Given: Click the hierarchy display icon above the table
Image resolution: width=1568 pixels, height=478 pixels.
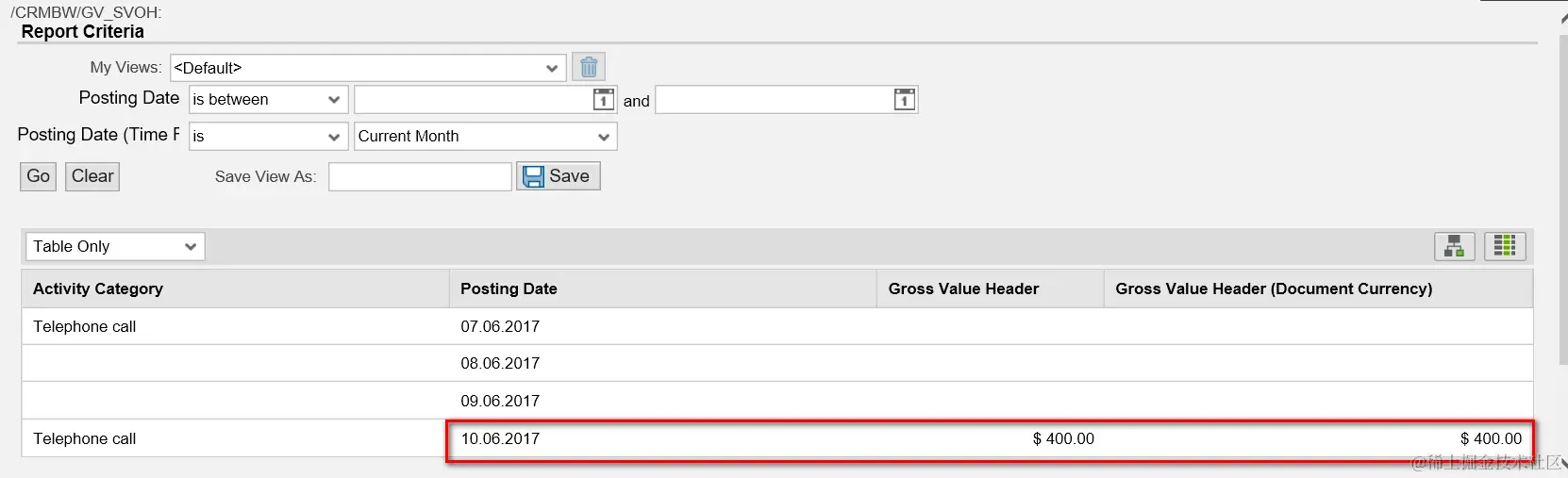Looking at the screenshot, I should click(x=1454, y=246).
